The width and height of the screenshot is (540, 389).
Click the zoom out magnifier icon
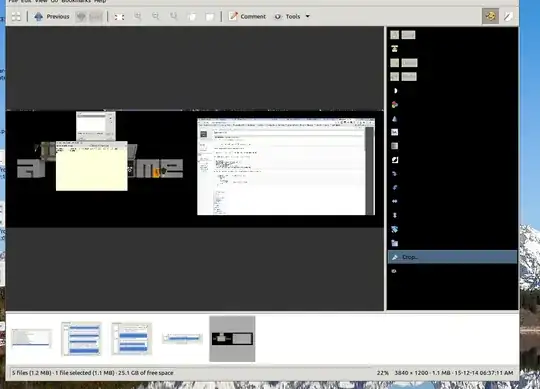[156, 16]
